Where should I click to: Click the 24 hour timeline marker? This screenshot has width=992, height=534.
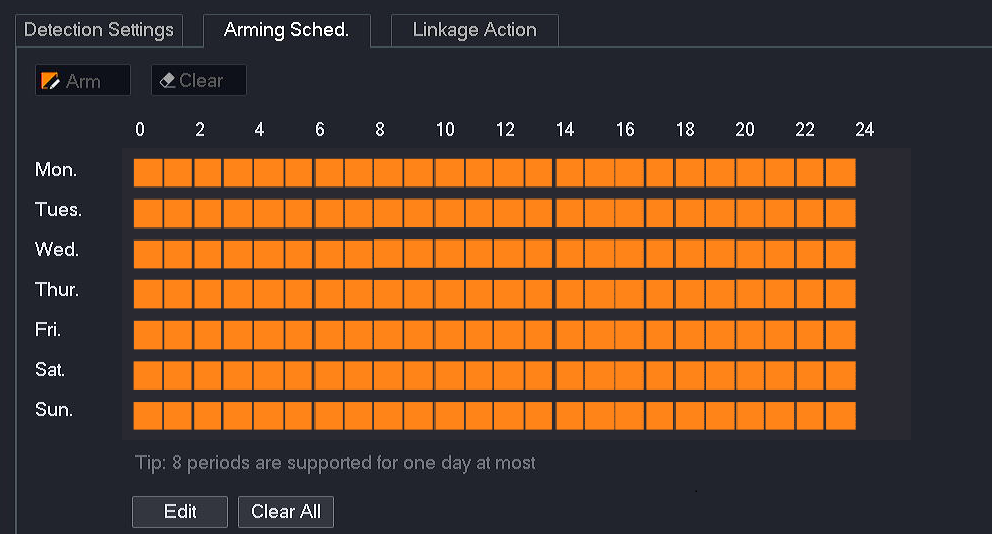click(865, 130)
